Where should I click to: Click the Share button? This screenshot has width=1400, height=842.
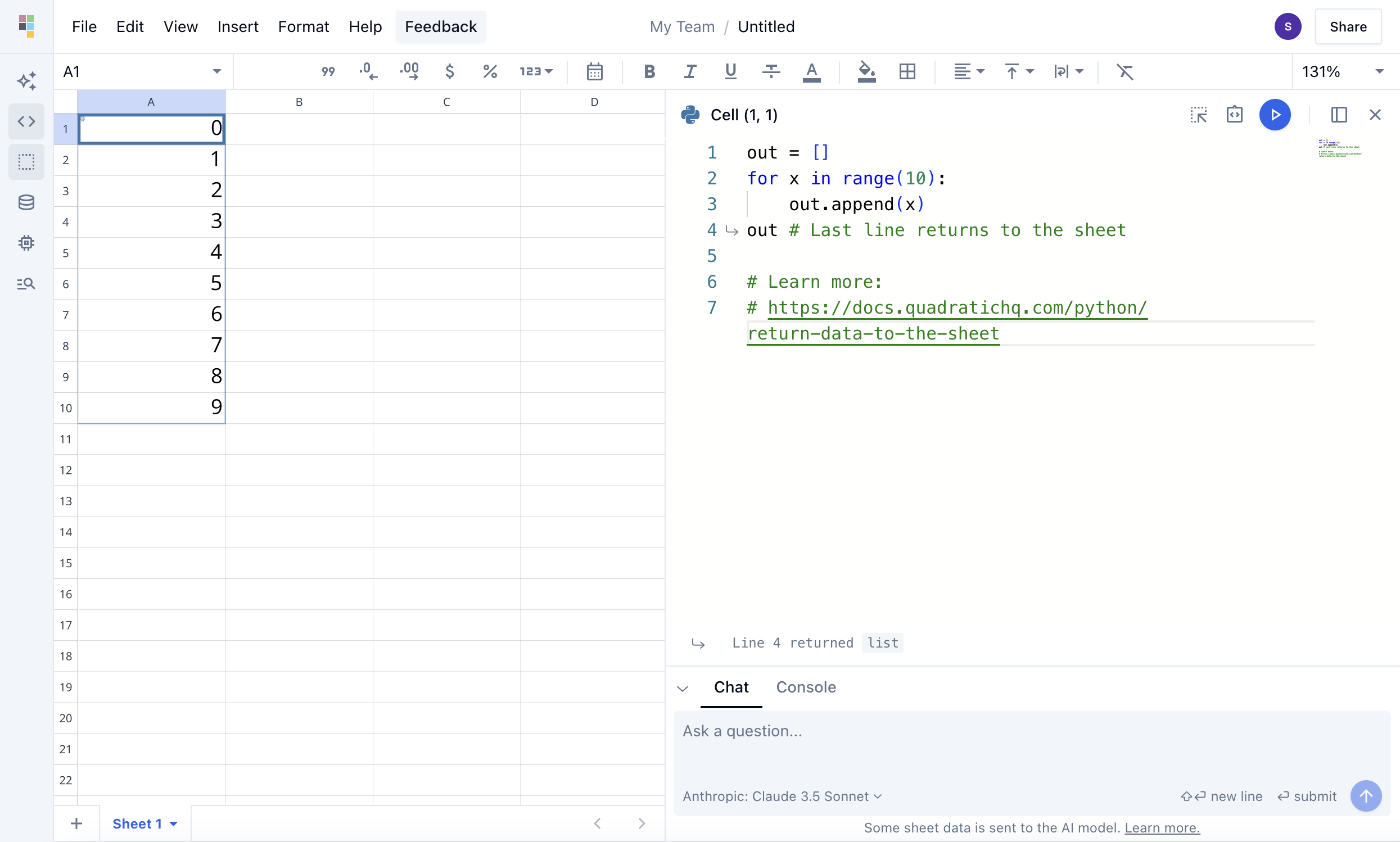click(x=1347, y=26)
